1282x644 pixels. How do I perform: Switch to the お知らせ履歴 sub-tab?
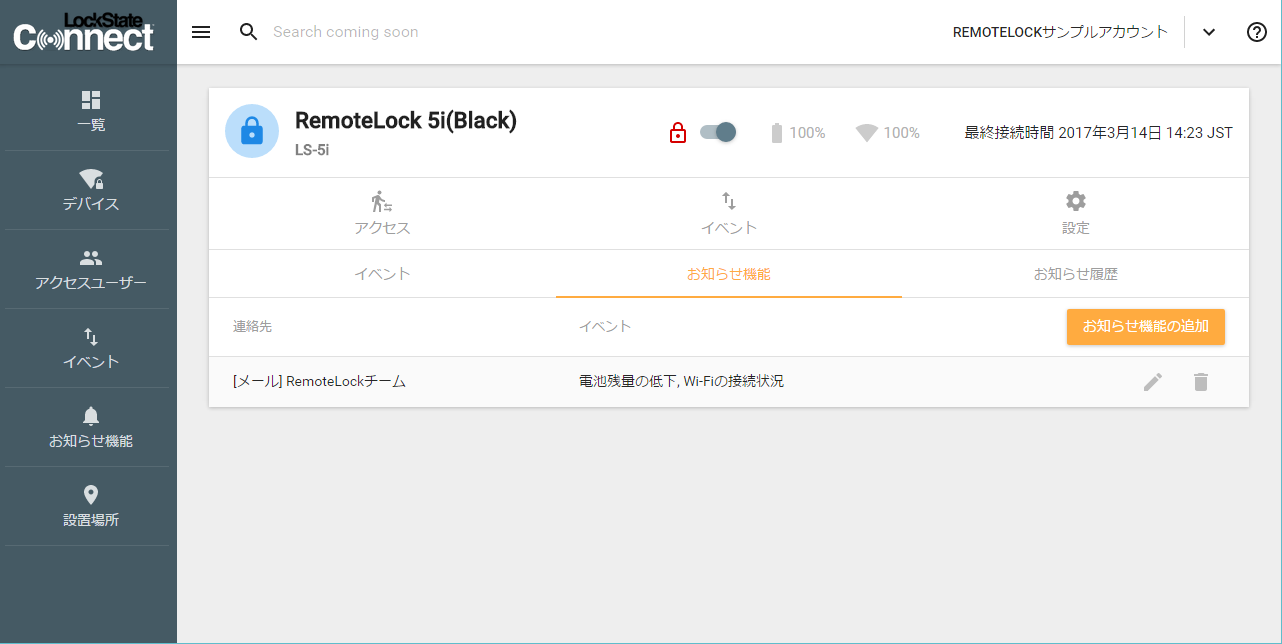1076,274
